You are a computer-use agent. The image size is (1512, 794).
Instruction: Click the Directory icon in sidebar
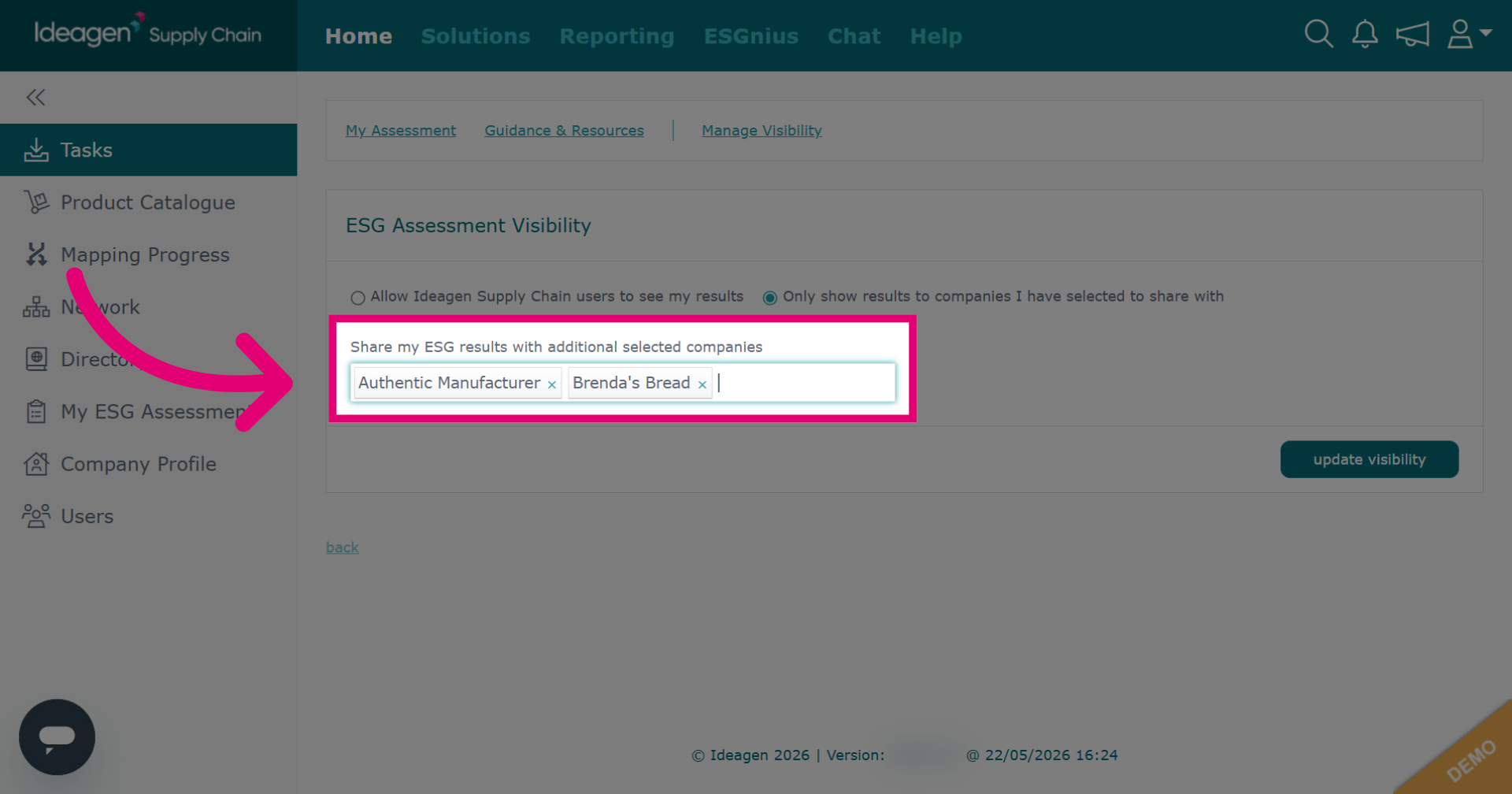coord(36,359)
